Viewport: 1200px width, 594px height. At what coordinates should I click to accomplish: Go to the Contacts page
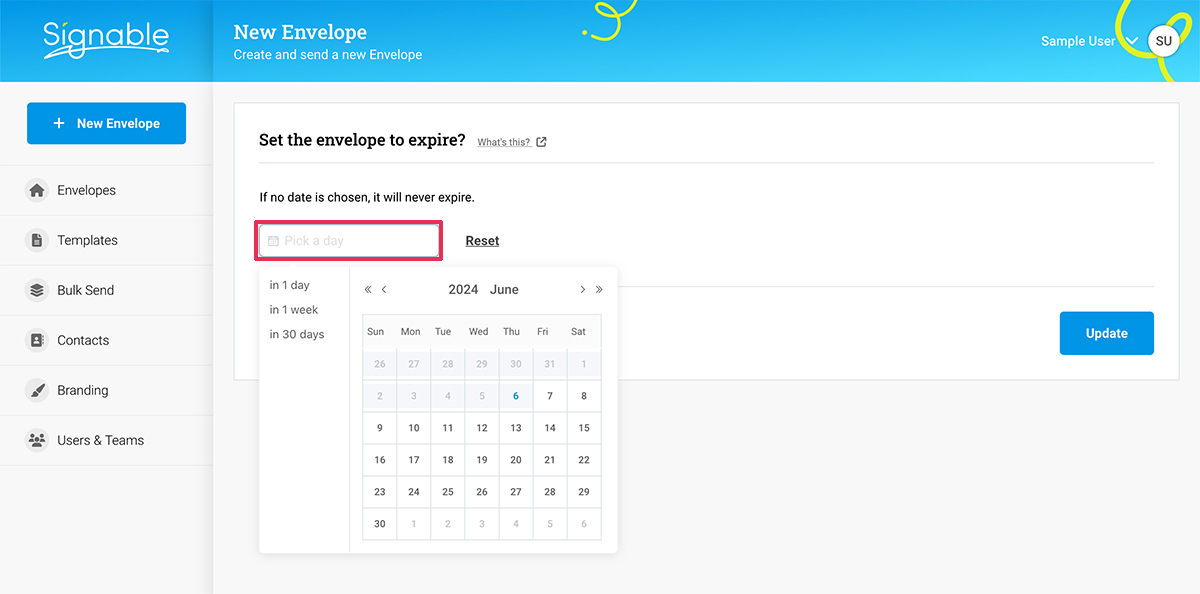81,340
